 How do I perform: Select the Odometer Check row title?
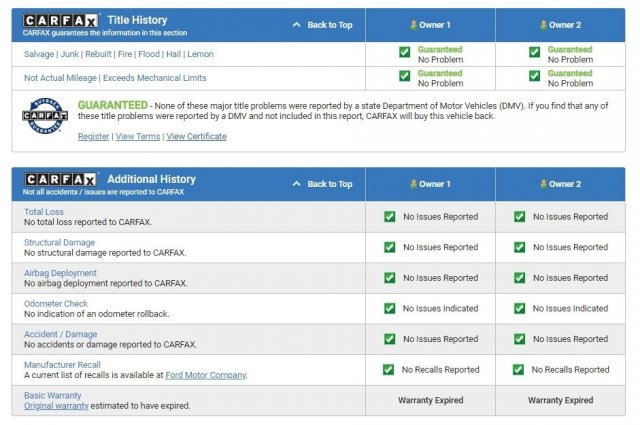(56, 303)
